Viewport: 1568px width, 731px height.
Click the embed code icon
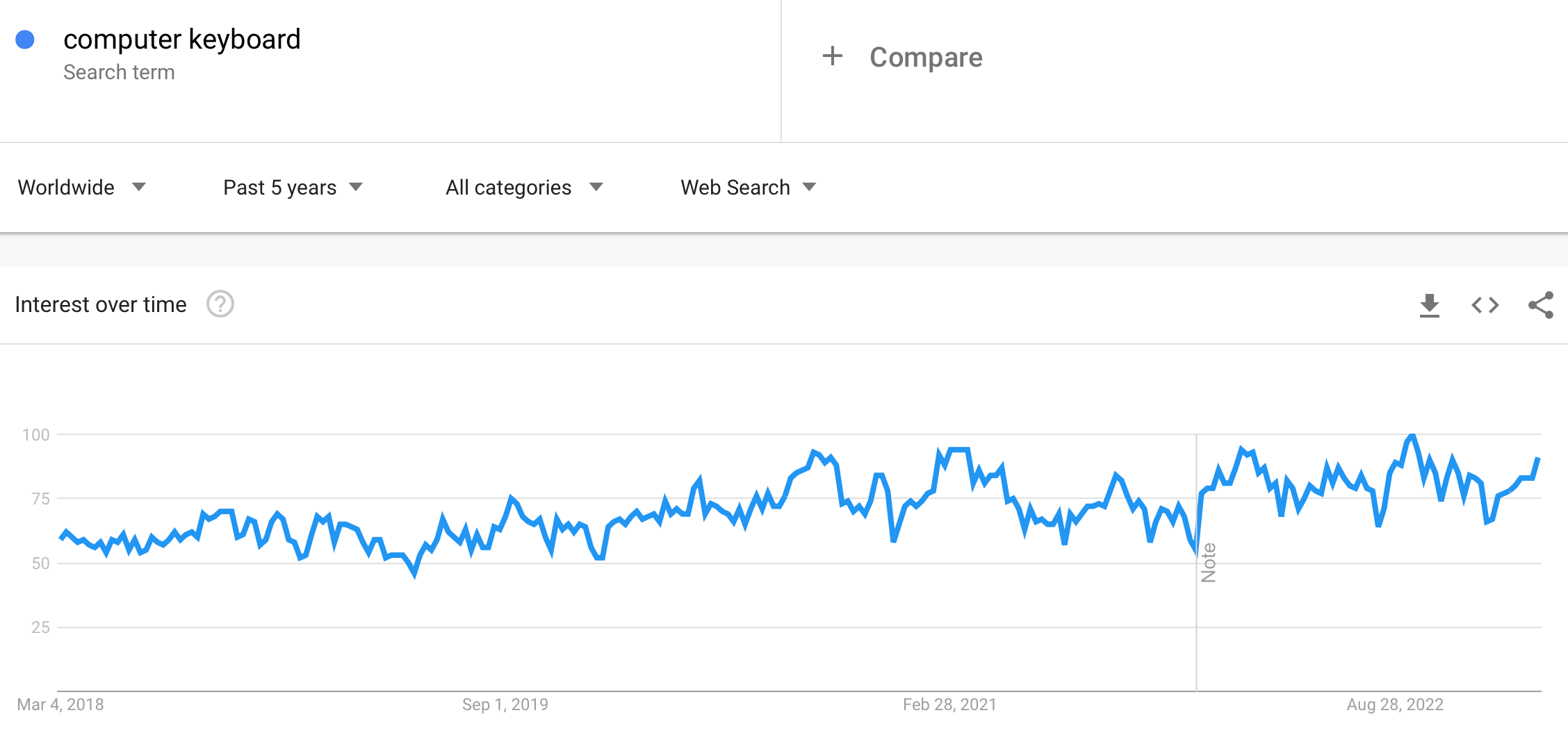click(x=1485, y=305)
